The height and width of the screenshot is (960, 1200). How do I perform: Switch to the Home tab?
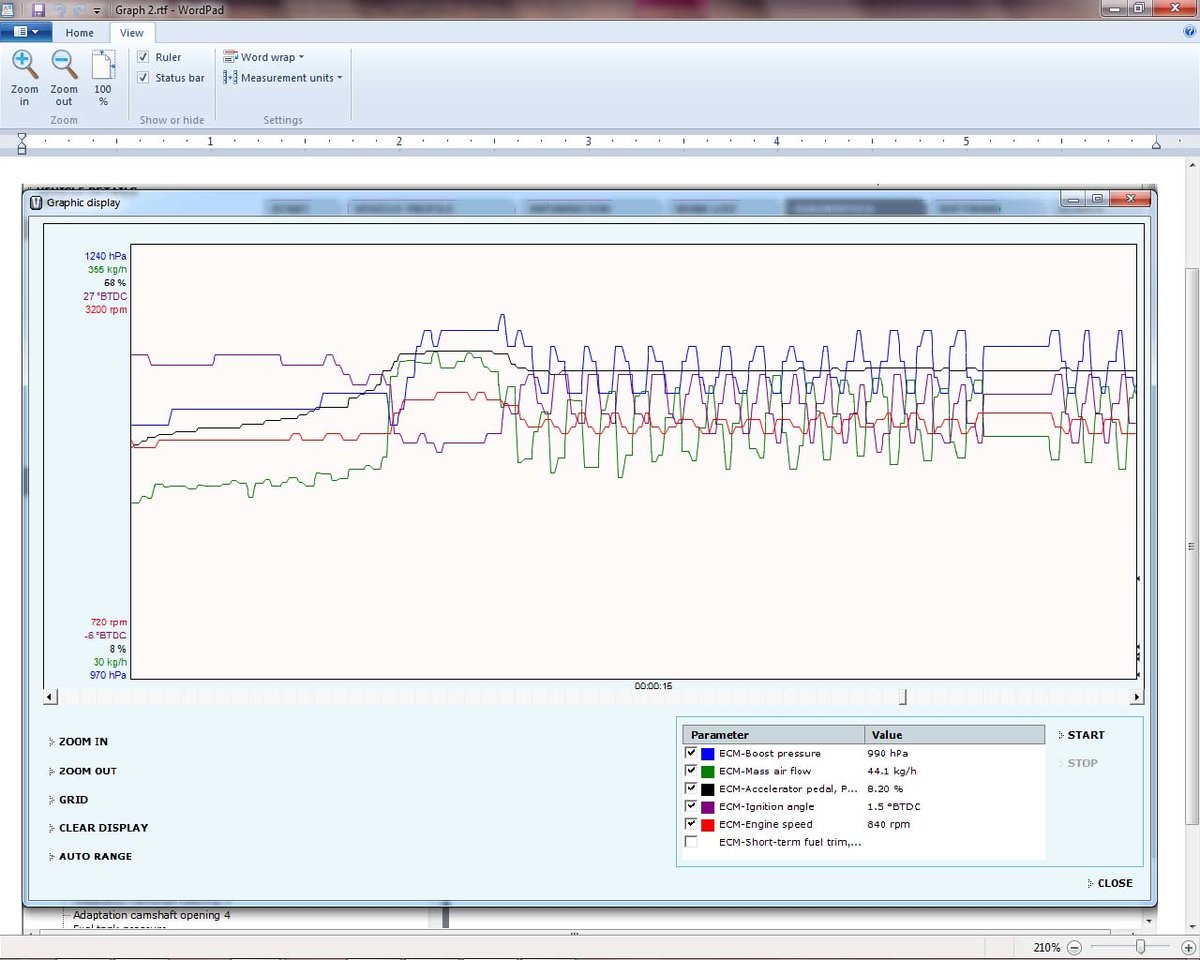click(x=79, y=32)
